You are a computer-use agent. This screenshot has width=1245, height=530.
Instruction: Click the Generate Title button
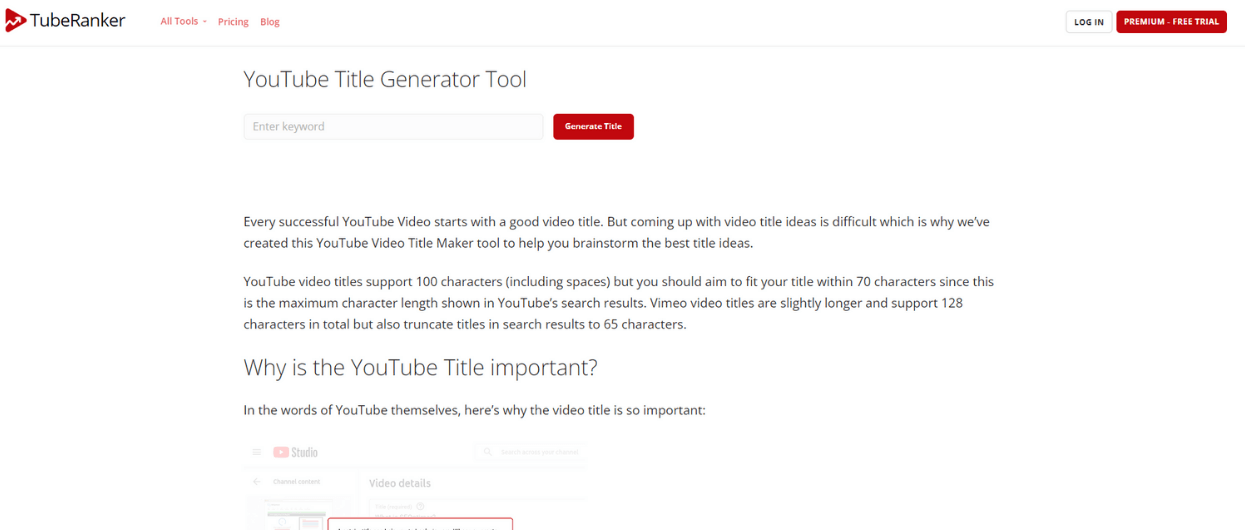(593, 127)
